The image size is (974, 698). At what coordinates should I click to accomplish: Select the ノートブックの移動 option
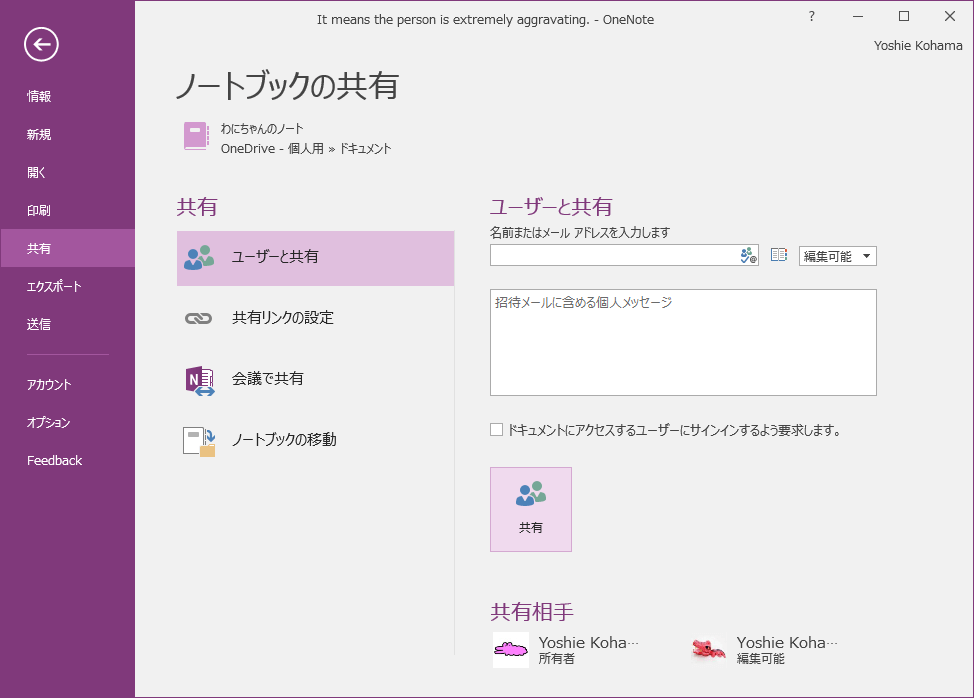pyautogui.click(x=316, y=440)
